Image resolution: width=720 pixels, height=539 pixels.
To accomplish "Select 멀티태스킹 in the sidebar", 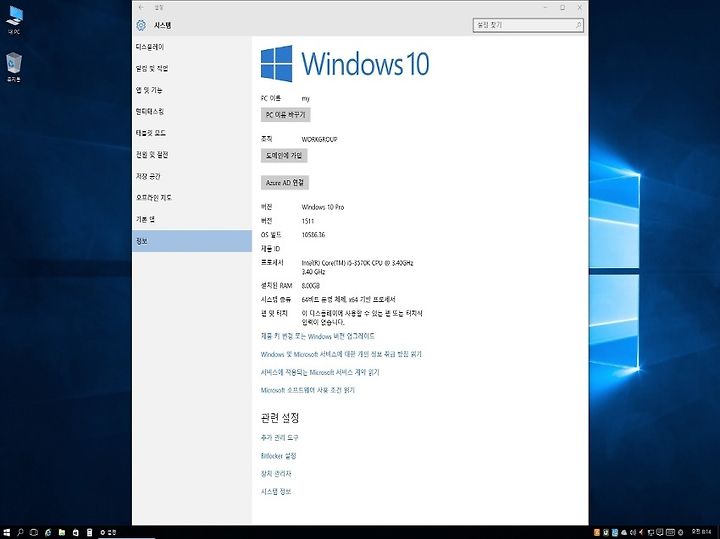I will click(191, 112).
